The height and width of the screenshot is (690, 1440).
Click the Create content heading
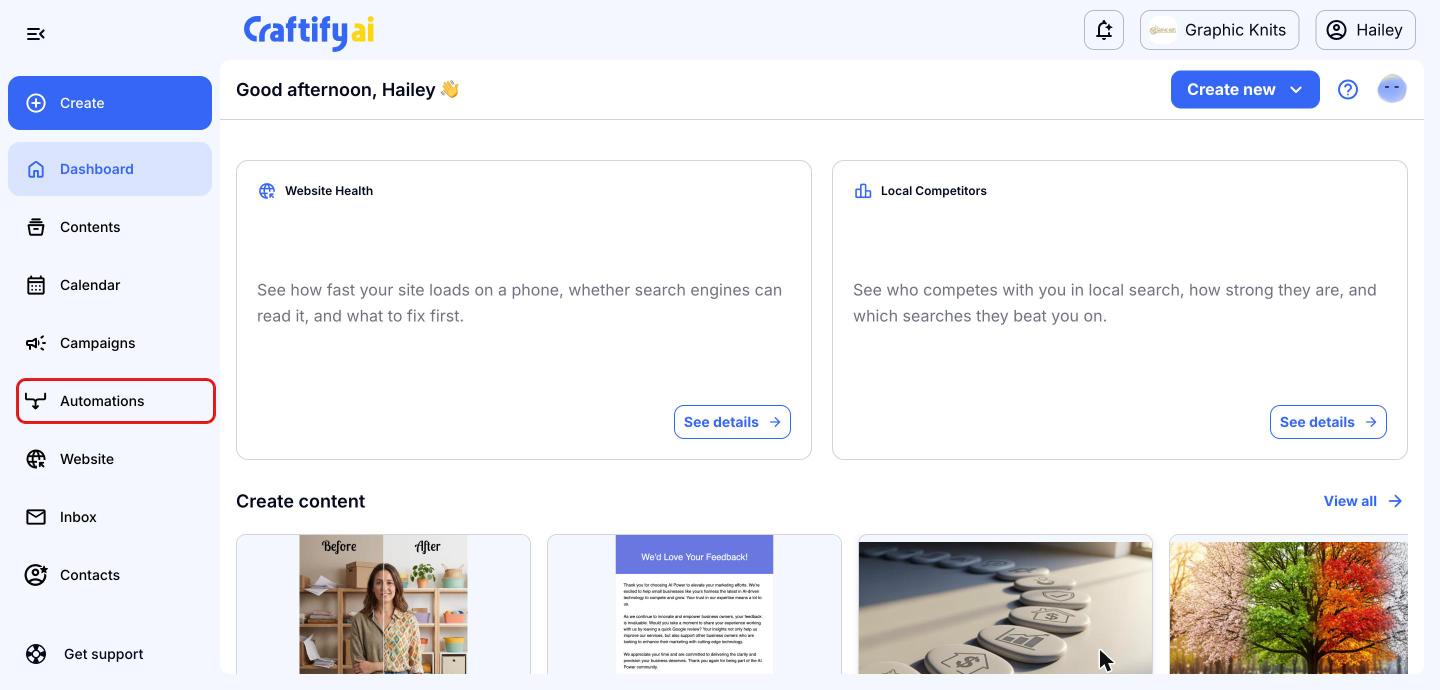tap(300, 501)
